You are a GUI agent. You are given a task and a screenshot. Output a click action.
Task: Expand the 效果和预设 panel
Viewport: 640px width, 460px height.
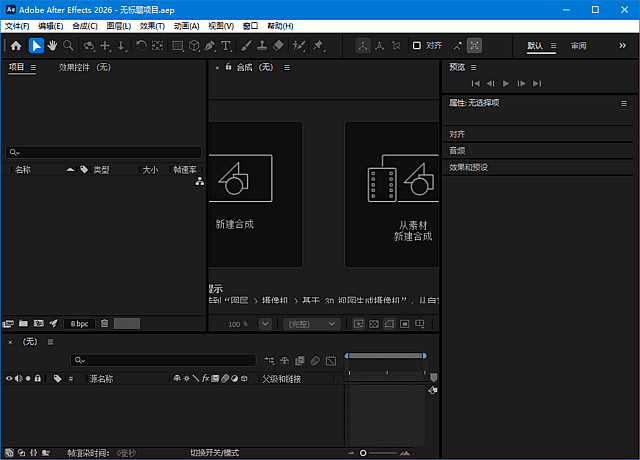(x=468, y=167)
